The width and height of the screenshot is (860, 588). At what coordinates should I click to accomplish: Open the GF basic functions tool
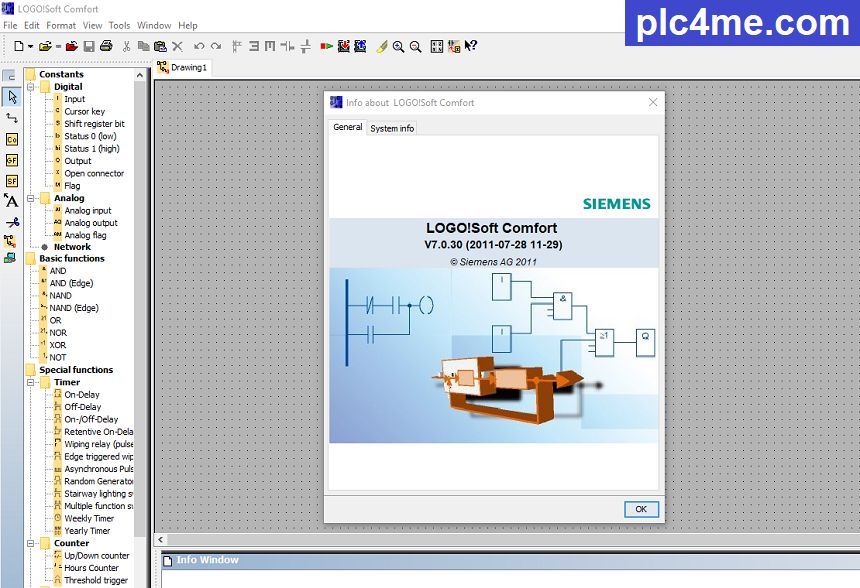click(x=11, y=160)
